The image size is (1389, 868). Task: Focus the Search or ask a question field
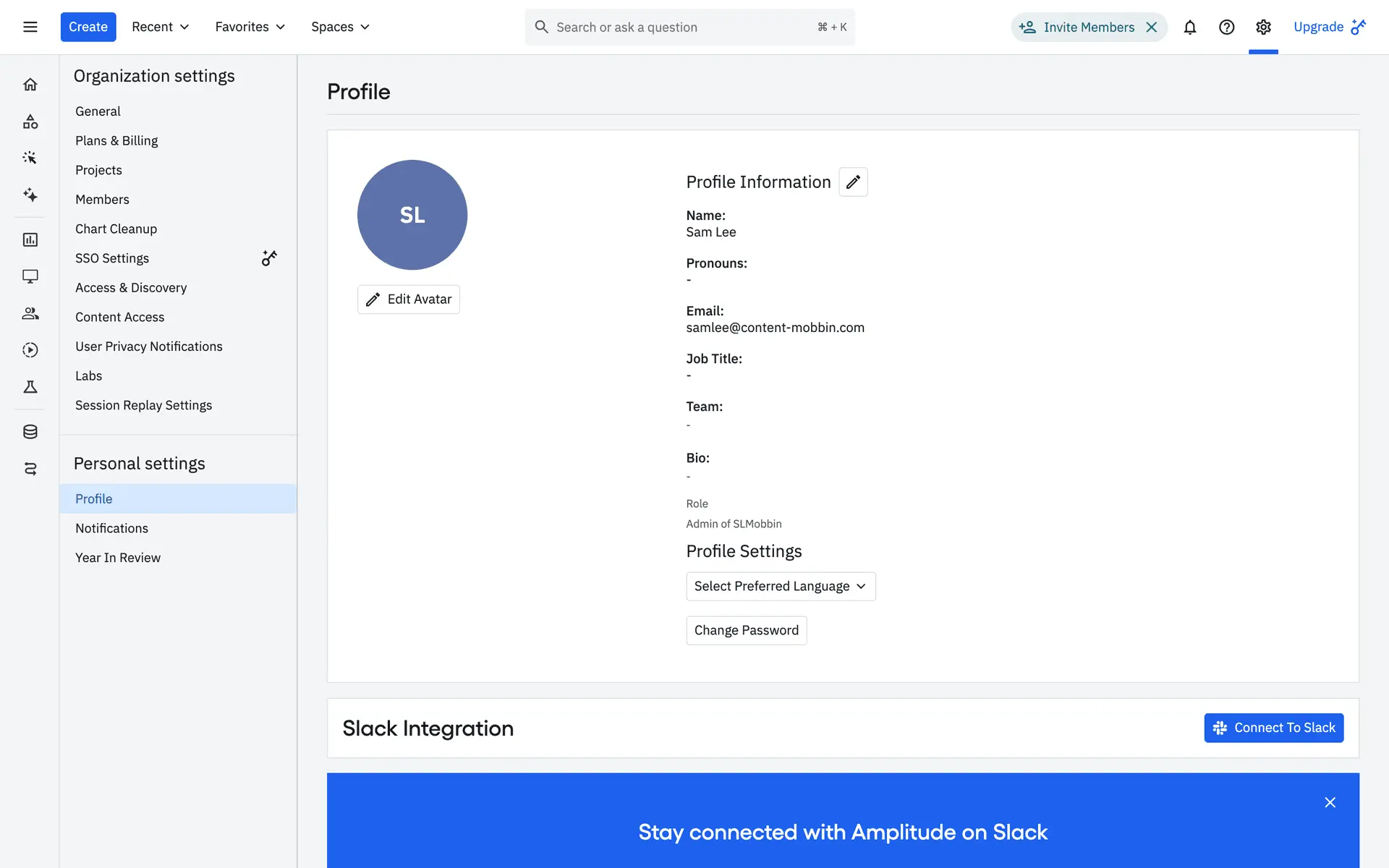point(680,27)
